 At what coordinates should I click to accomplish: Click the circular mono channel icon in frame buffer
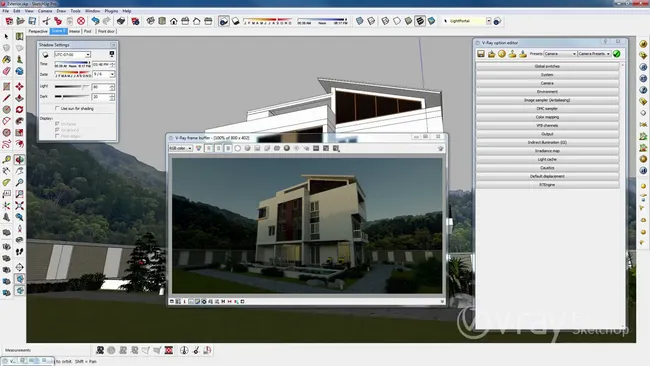pos(238,148)
